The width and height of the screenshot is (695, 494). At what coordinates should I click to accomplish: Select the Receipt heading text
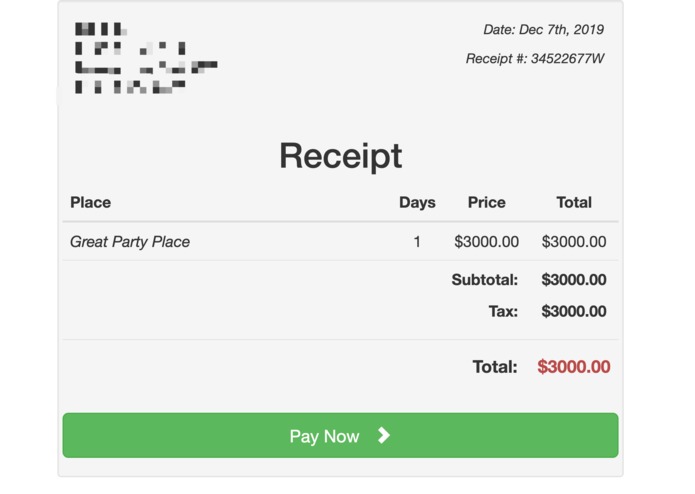[x=340, y=156]
